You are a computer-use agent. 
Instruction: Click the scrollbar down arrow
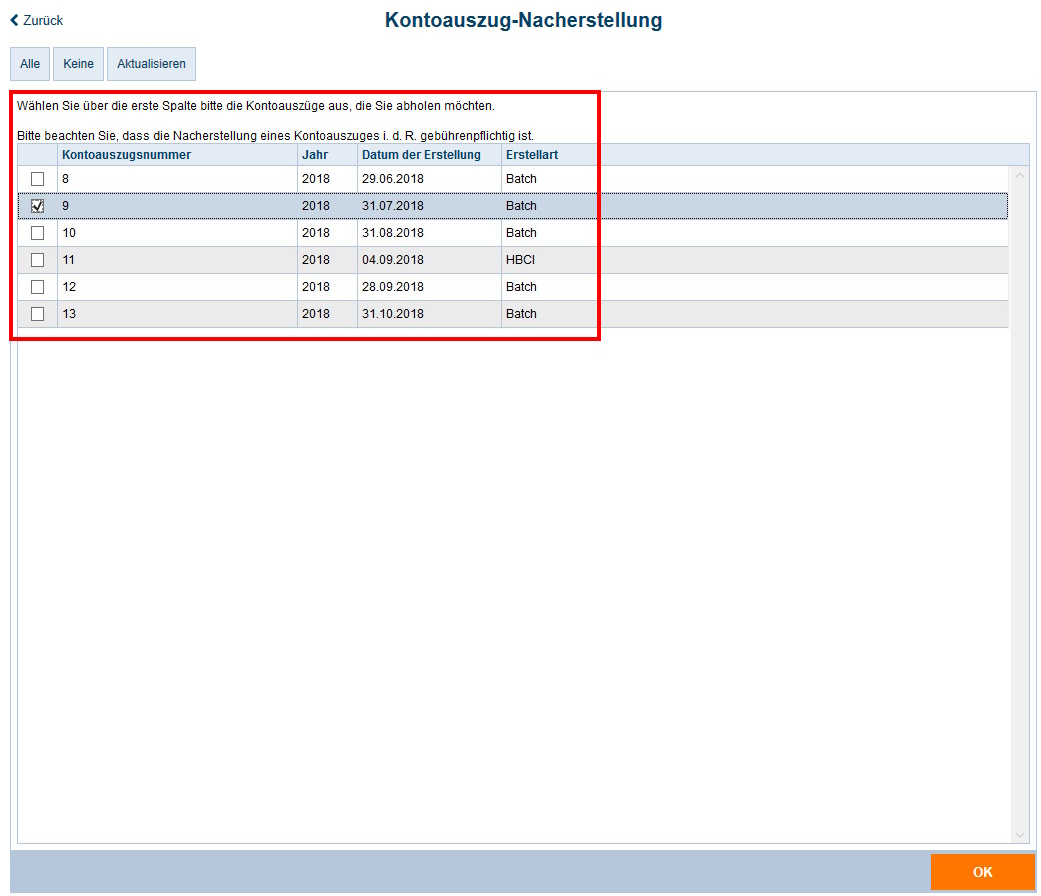(1022, 835)
